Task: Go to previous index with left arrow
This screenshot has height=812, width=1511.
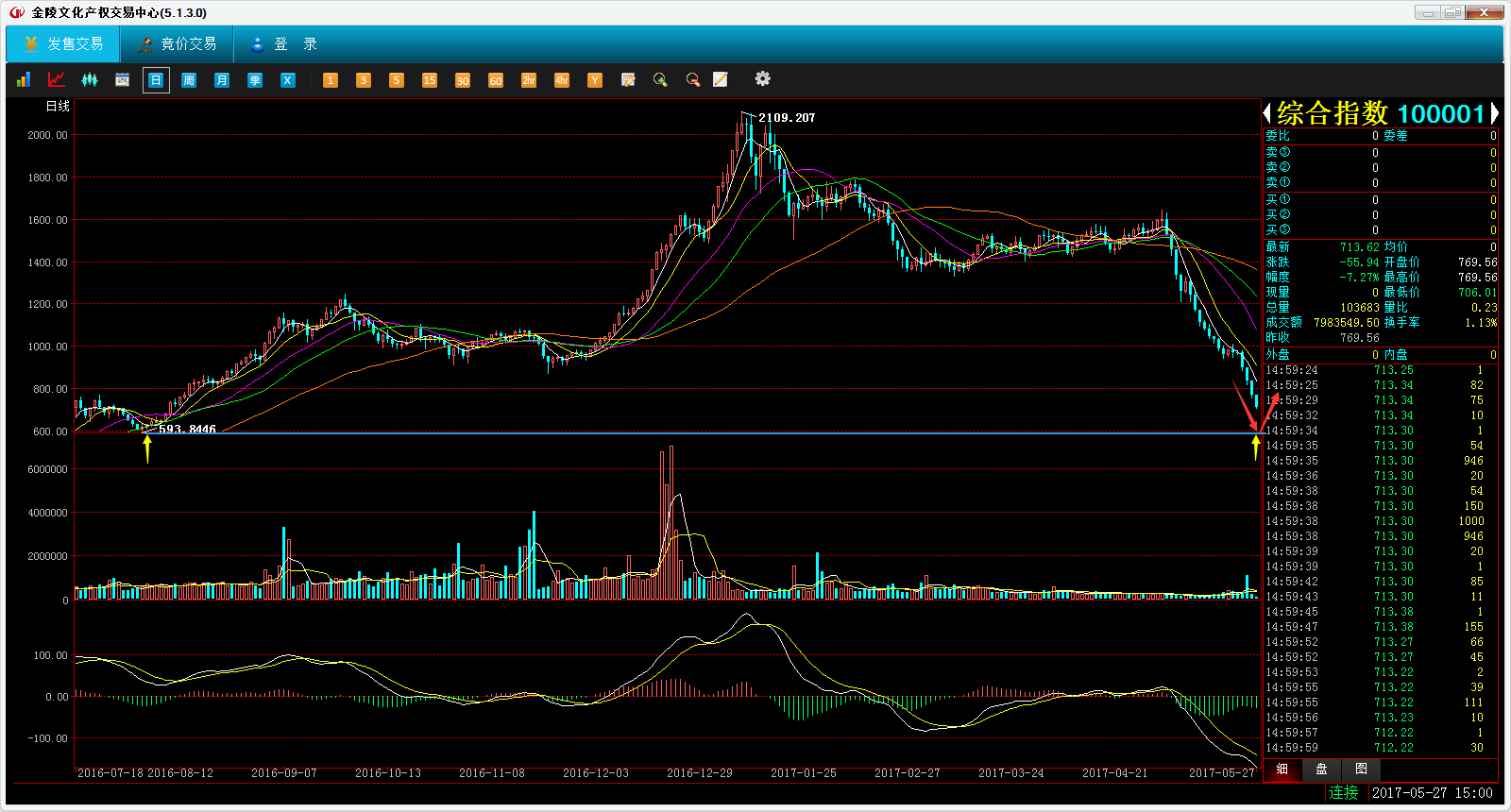Action: click(x=1267, y=114)
